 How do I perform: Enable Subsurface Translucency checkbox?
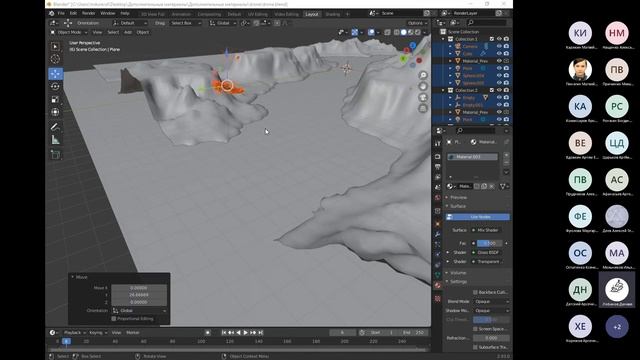click(x=475, y=347)
